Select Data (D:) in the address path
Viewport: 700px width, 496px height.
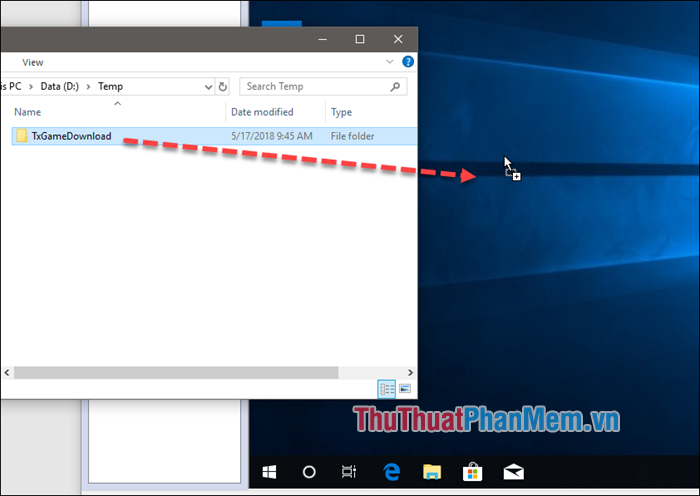(x=59, y=87)
